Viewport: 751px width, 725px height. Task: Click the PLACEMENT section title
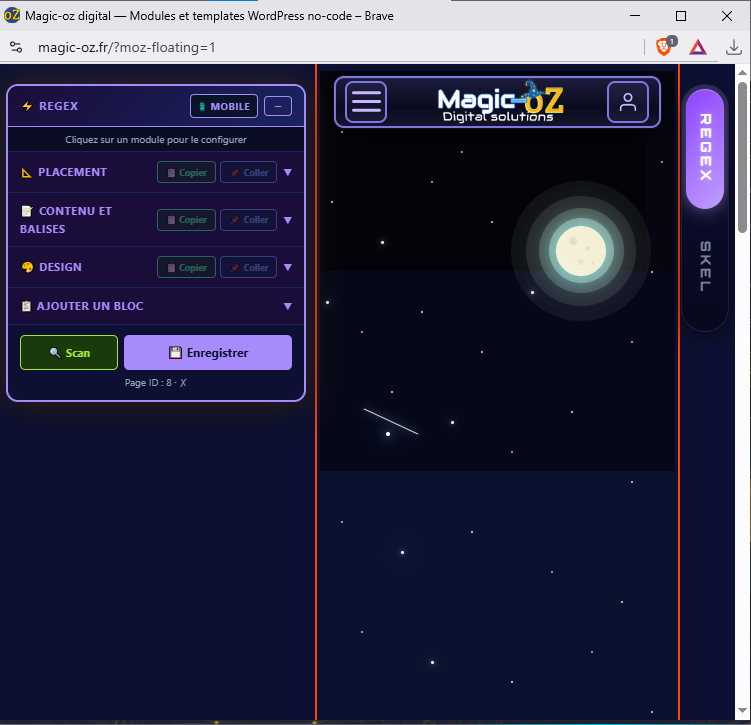click(x=72, y=172)
